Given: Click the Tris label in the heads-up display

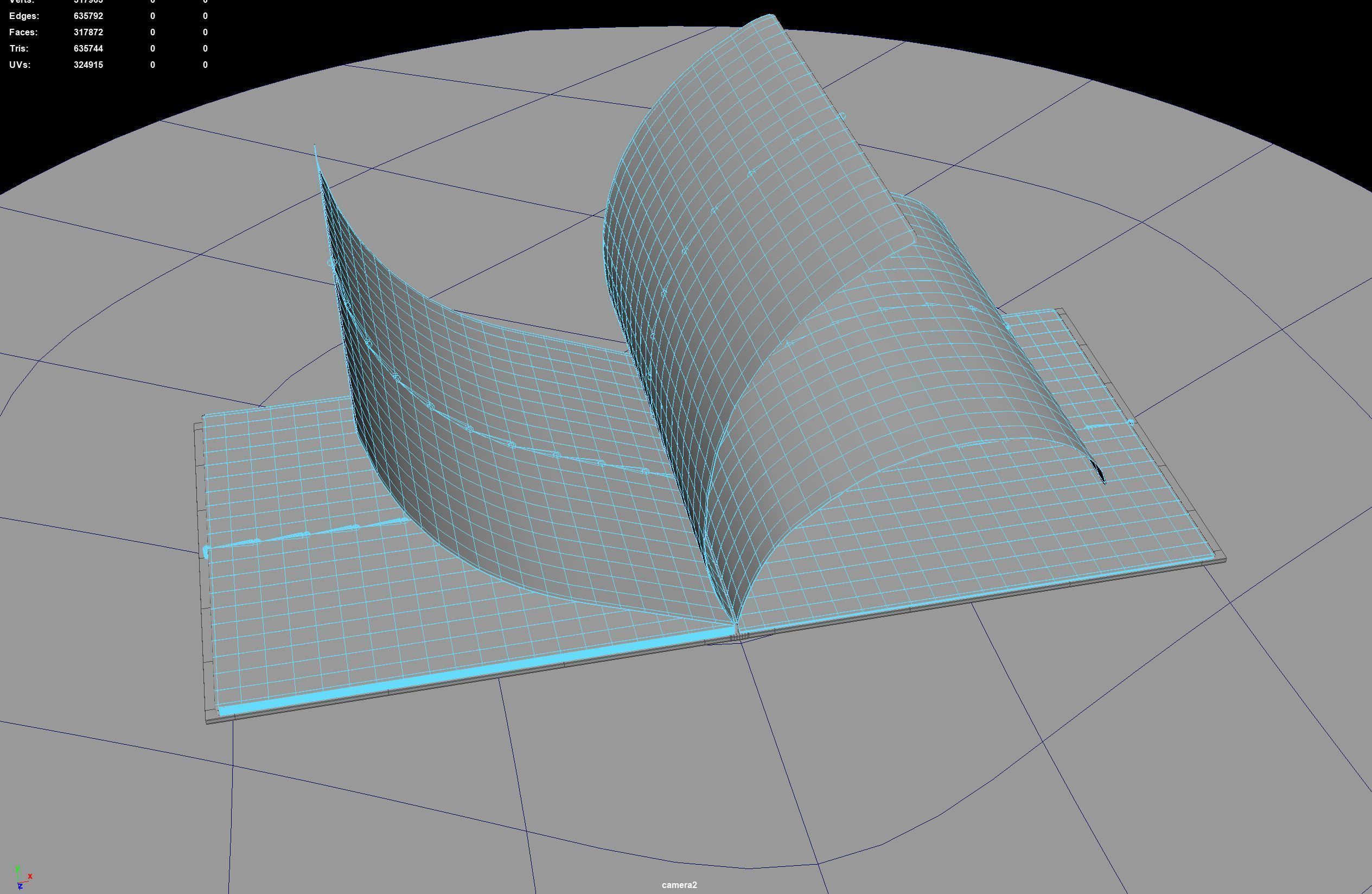Looking at the screenshot, I should click(x=18, y=48).
